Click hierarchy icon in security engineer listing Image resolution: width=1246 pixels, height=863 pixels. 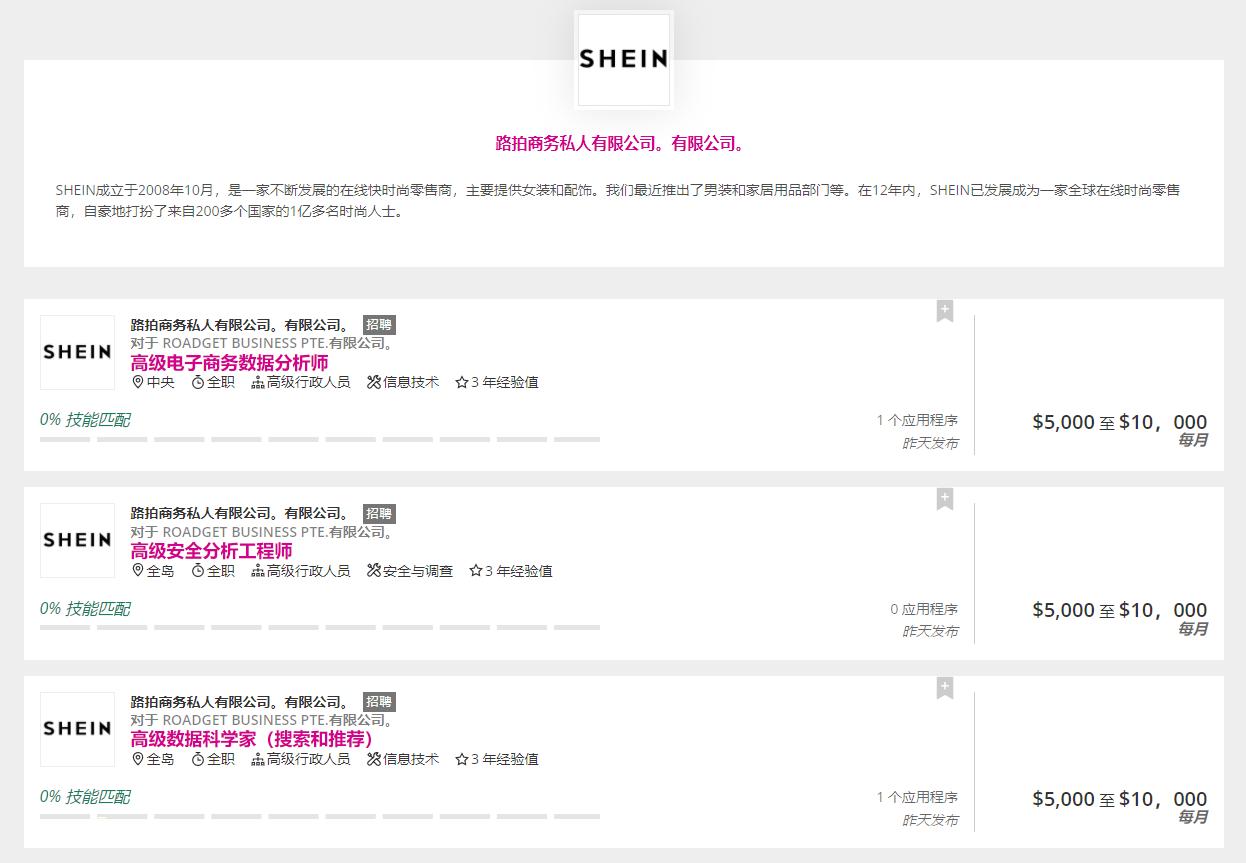coord(258,571)
